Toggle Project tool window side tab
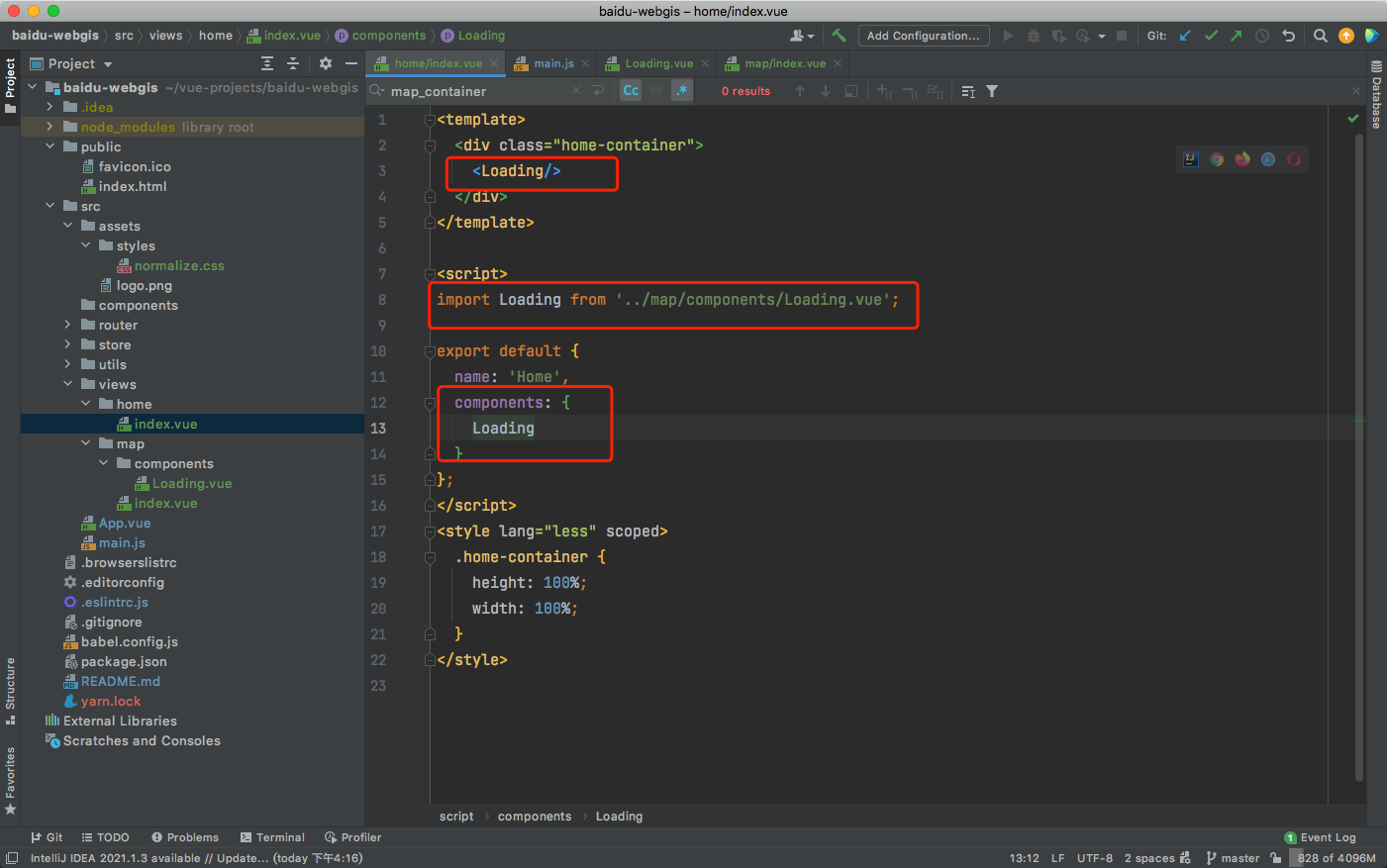Image resolution: width=1387 pixels, height=868 pixels. (10, 85)
